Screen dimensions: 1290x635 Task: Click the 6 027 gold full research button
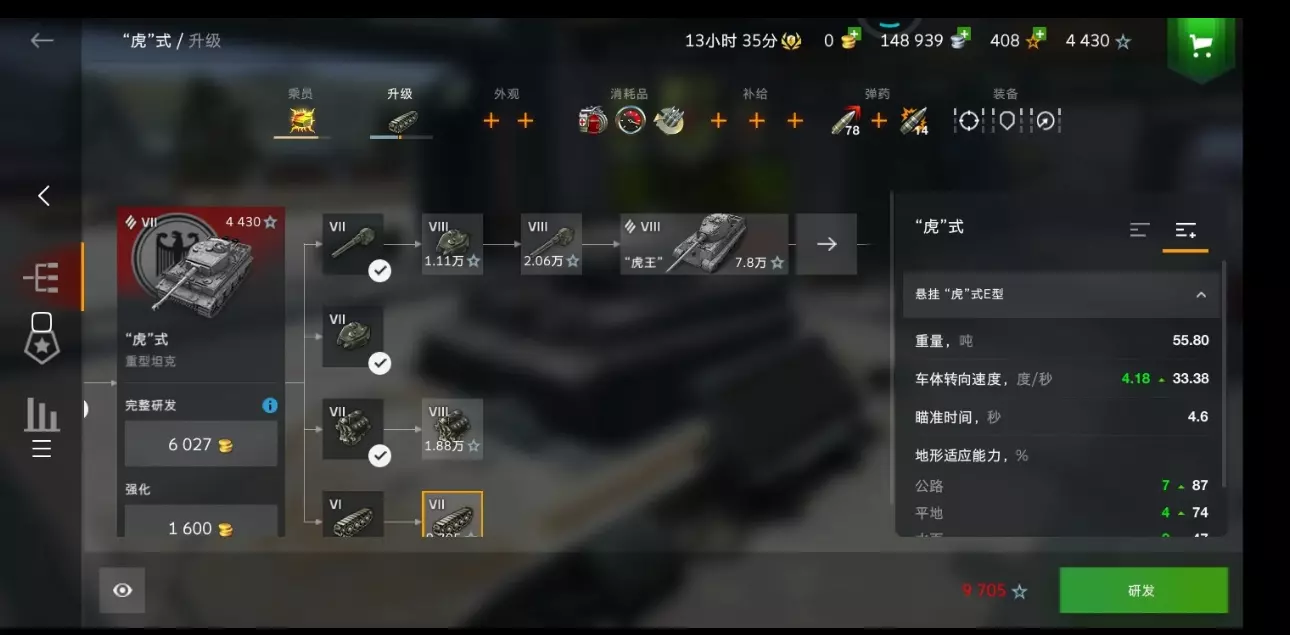[x=201, y=444]
